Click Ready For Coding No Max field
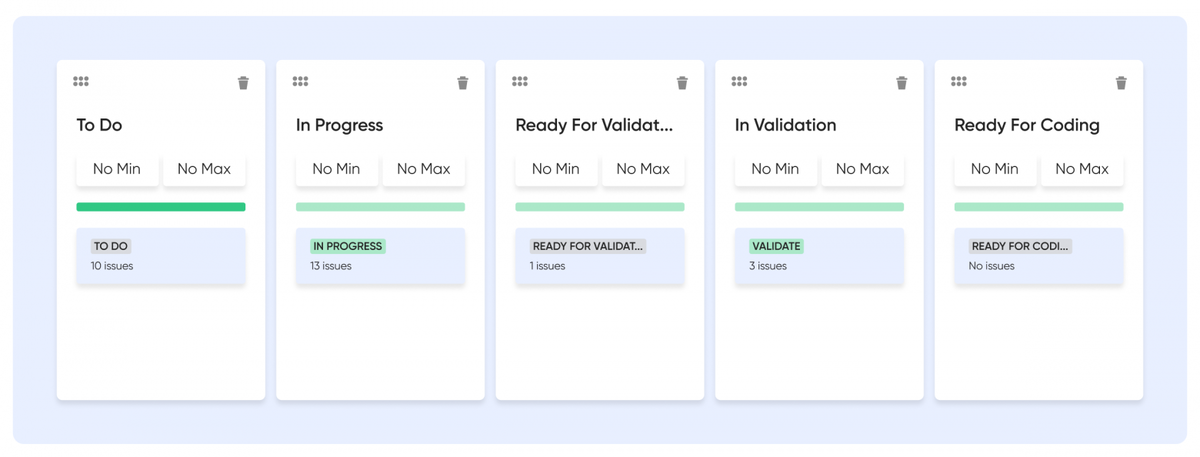This screenshot has width=1200, height=457. pyautogui.click(x=1082, y=169)
